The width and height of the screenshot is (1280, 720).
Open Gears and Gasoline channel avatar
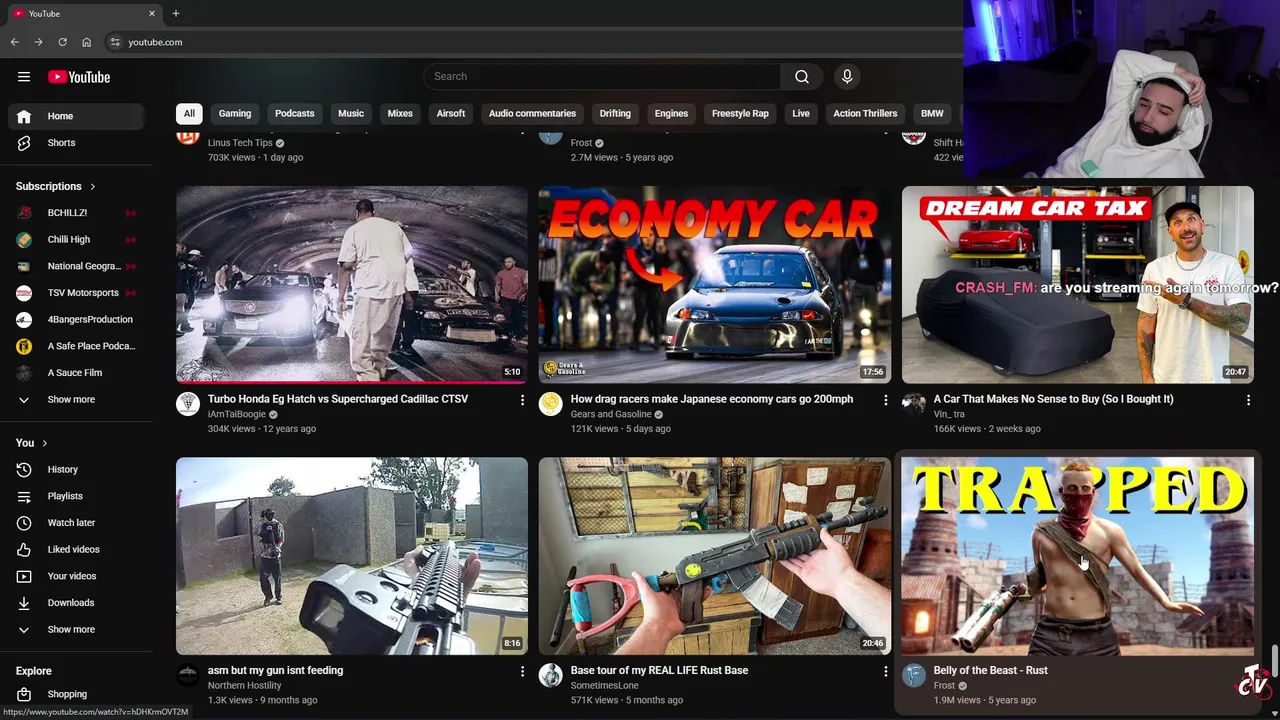click(551, 404)
